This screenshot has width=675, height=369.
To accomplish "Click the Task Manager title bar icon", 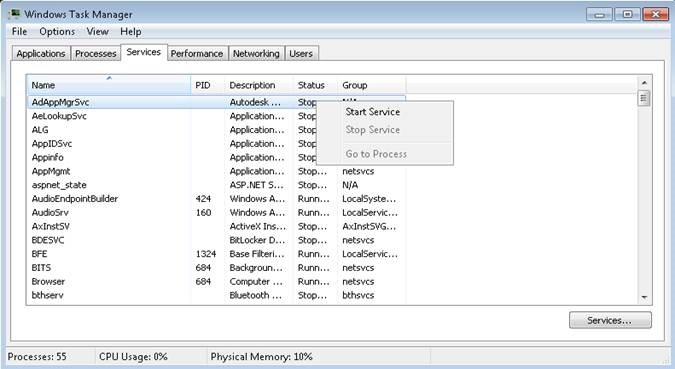I will click(14, 14).
